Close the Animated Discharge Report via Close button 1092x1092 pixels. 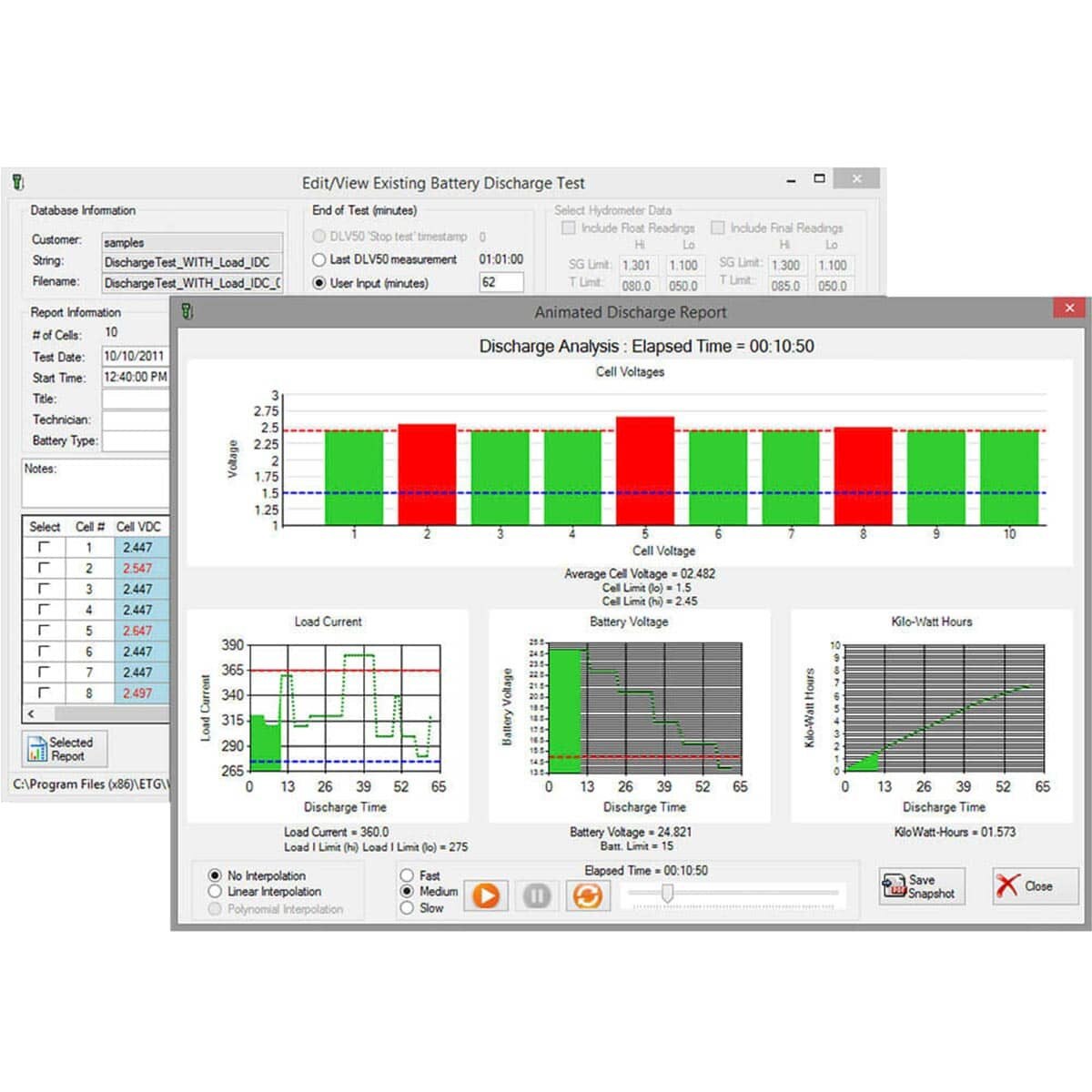pyautogui.click(x=1035, y=886)
